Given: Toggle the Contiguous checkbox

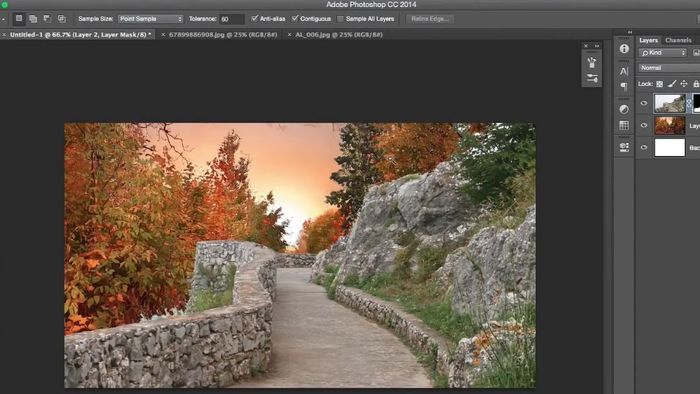Looking at the screenshot, I should click(295, 18).
